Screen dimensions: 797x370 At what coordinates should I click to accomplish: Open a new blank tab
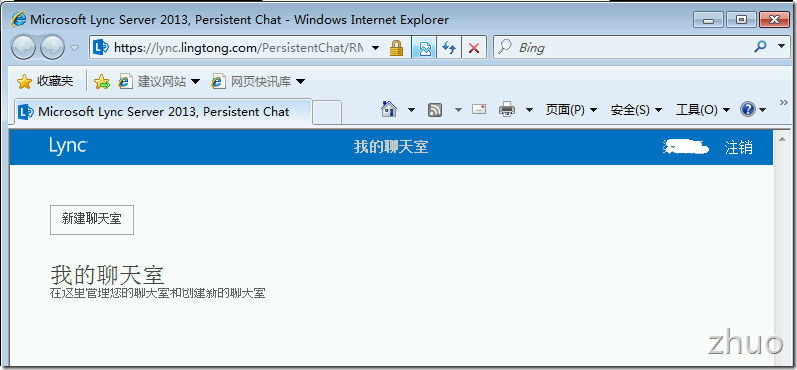[x=327, y=112]
